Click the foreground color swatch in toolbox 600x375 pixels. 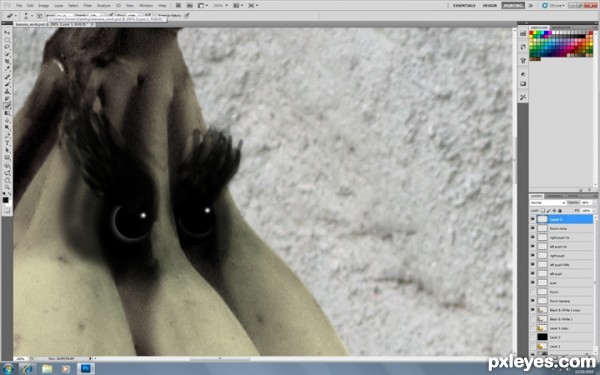5,200
